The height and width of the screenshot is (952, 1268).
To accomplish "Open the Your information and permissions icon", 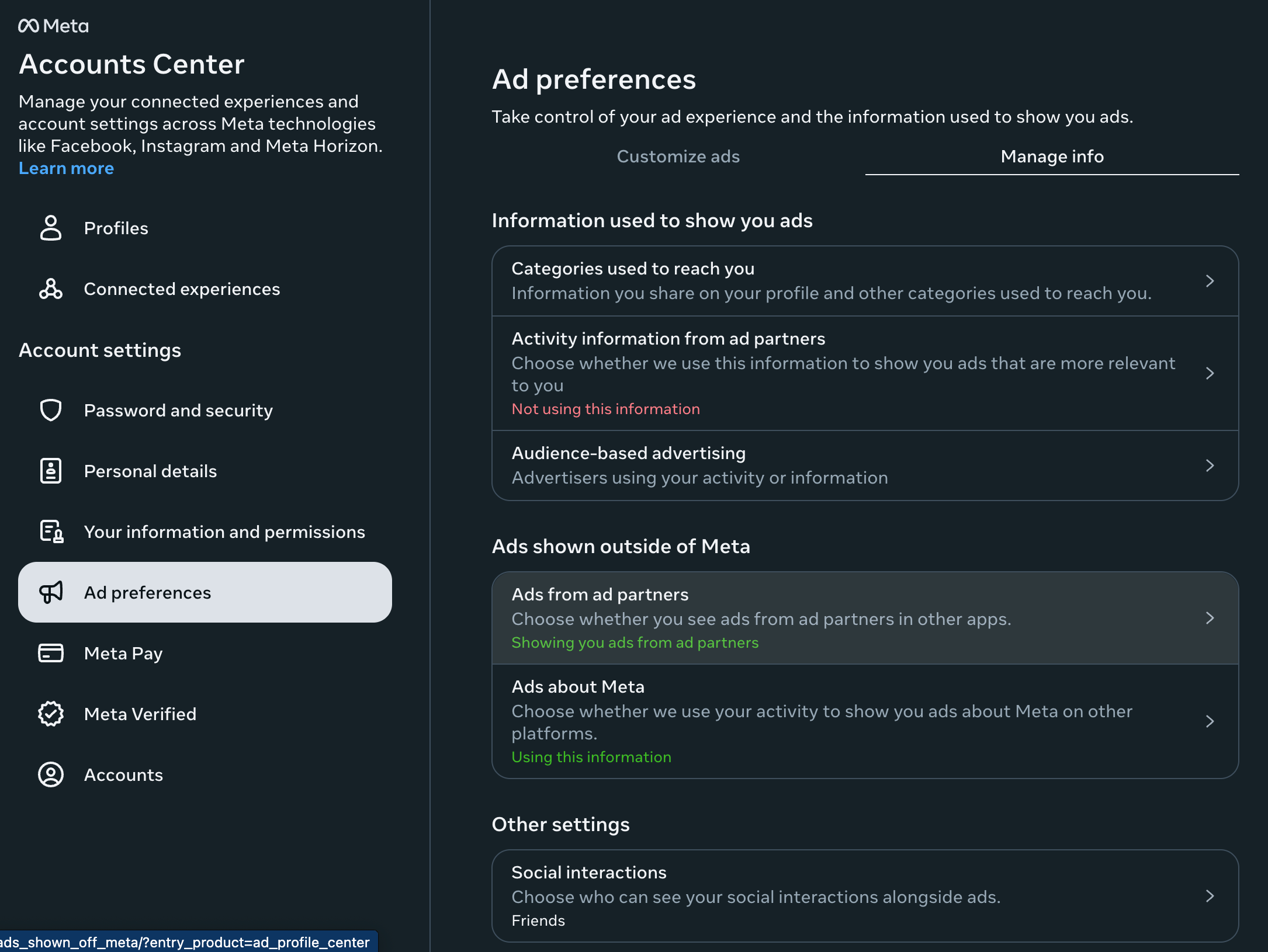I will 51,531.
